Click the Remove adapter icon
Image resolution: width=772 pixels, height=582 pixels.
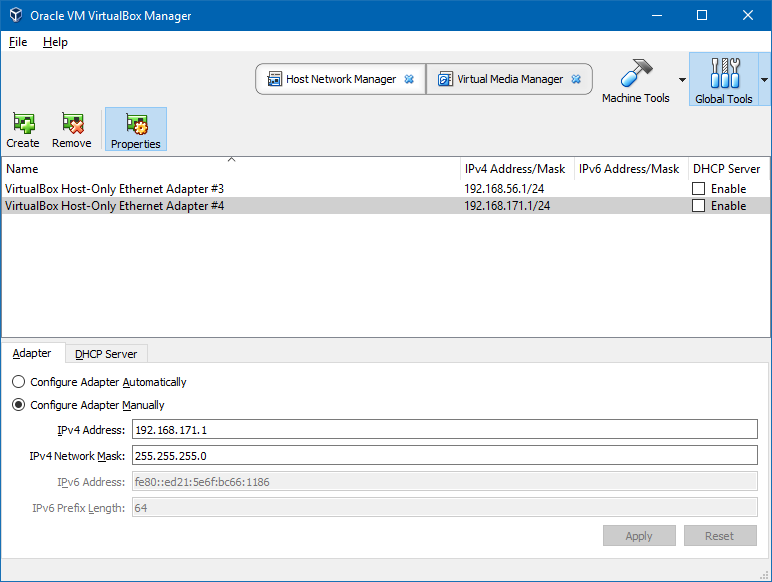[x=72, y=124]
